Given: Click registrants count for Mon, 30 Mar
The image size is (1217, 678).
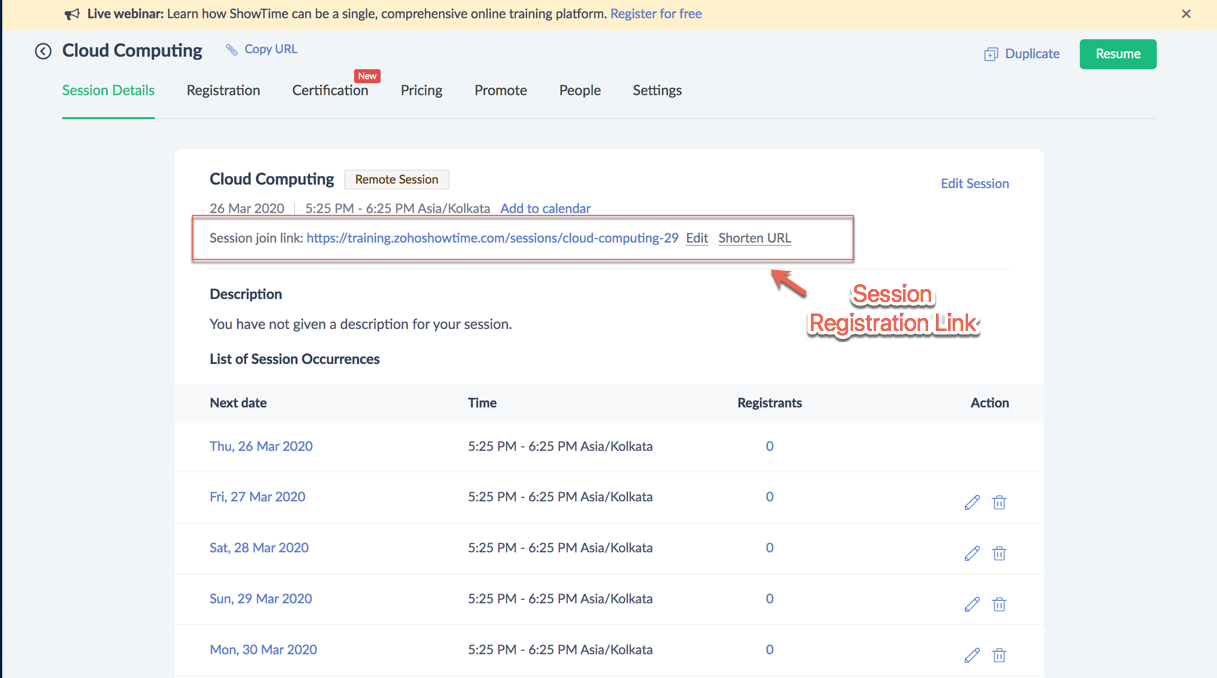Looking at the screenshot, I should [769, 650].
